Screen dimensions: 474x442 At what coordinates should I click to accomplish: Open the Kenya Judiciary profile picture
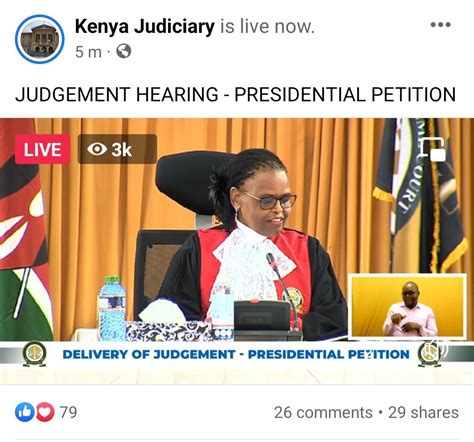39,39
